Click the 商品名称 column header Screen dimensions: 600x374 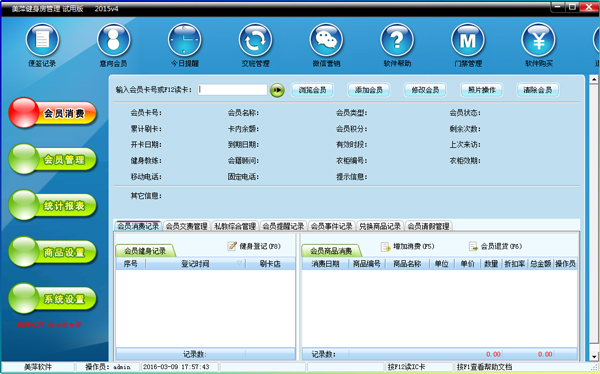point(407,264)
